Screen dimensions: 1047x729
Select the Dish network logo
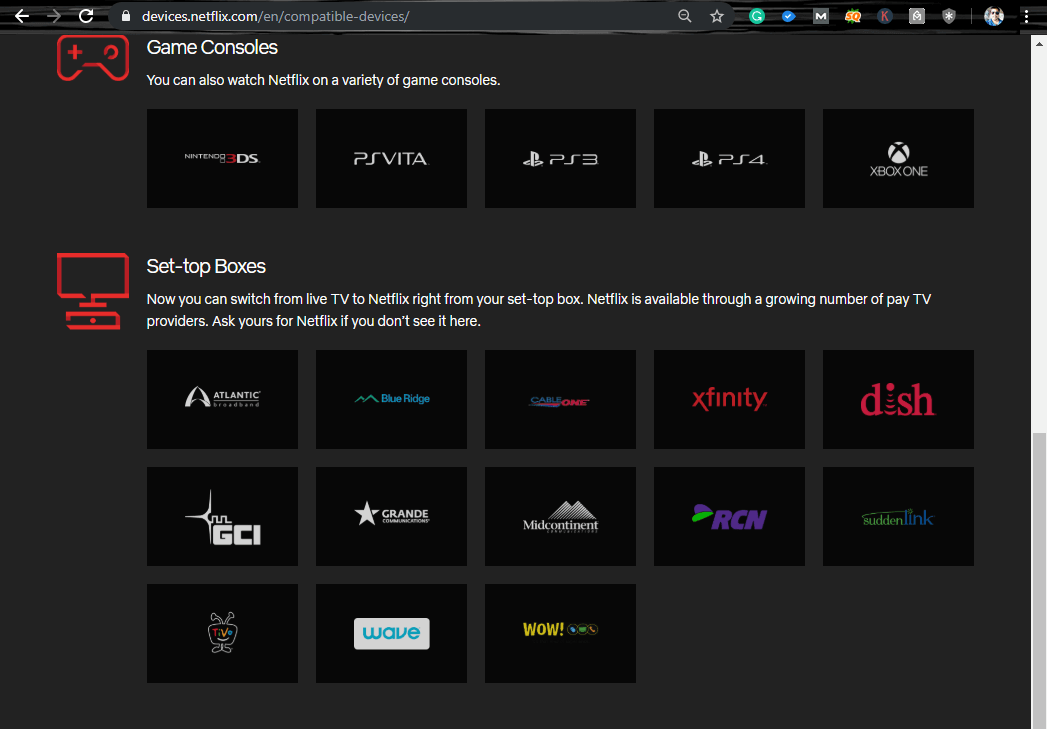897,399
